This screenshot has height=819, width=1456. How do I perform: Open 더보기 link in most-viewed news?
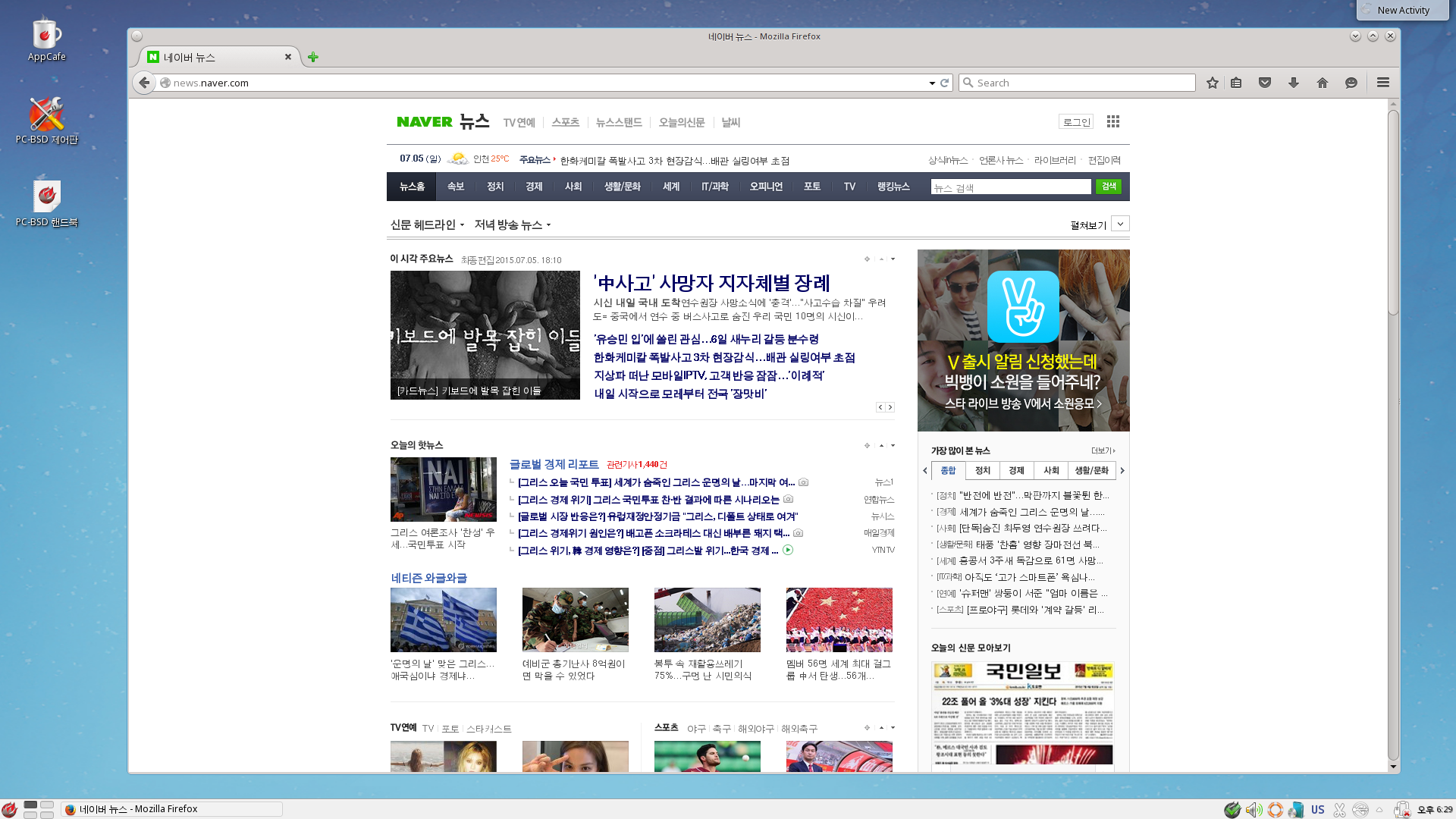click(x=1103, y=450)
